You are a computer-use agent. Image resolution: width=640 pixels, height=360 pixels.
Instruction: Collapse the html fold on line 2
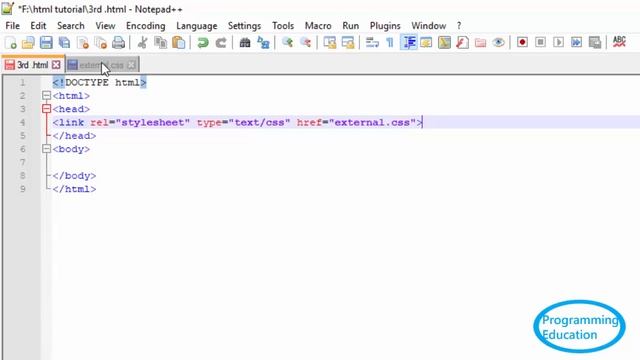[47, 96]
